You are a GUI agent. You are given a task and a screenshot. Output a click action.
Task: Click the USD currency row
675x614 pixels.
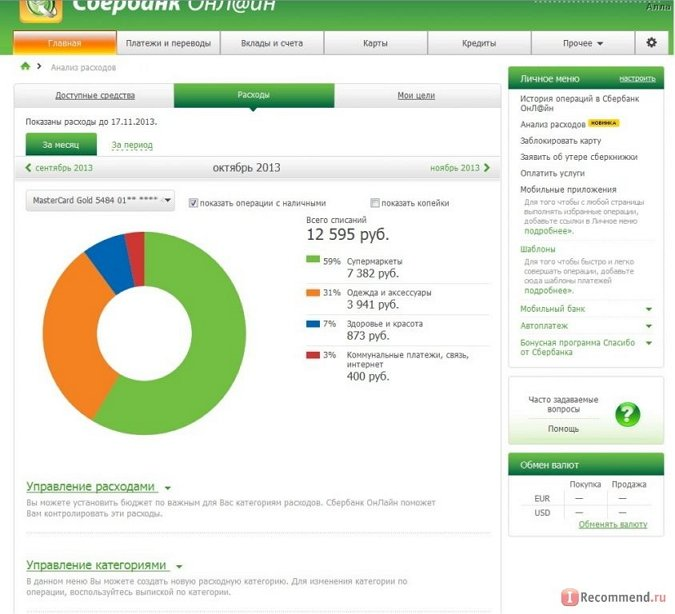(x=586, y=513)
